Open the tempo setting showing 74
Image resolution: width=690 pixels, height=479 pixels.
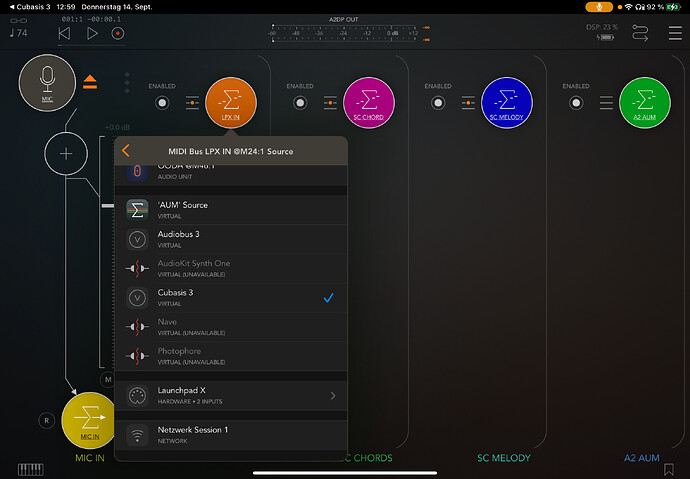click(18, 33)
